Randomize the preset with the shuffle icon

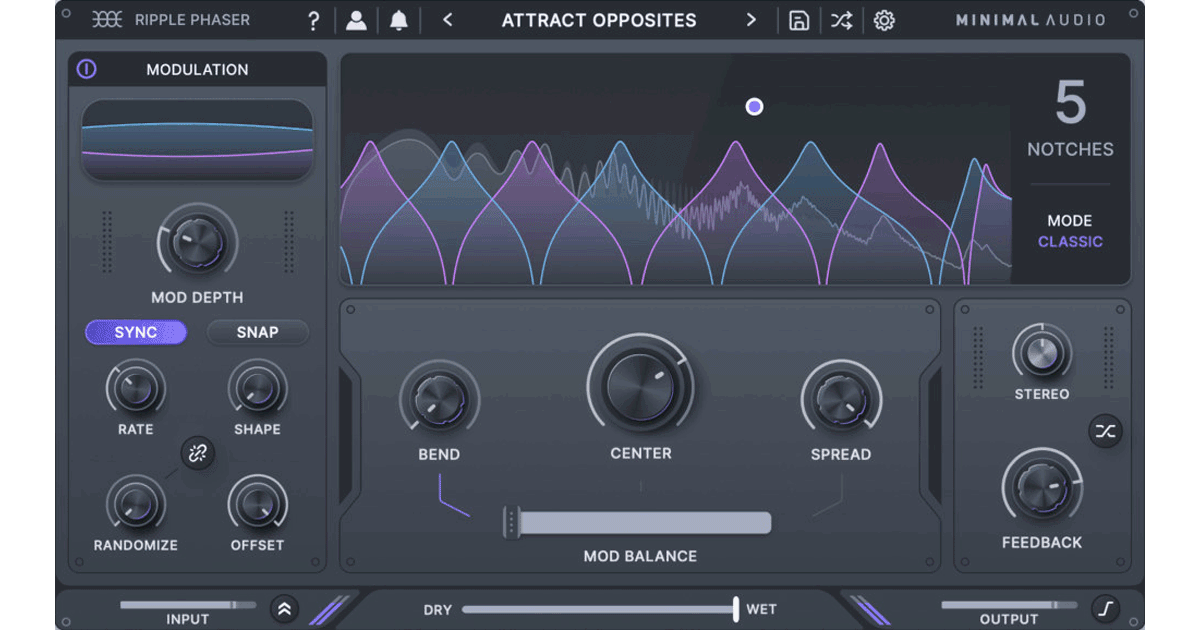[840, 19]
